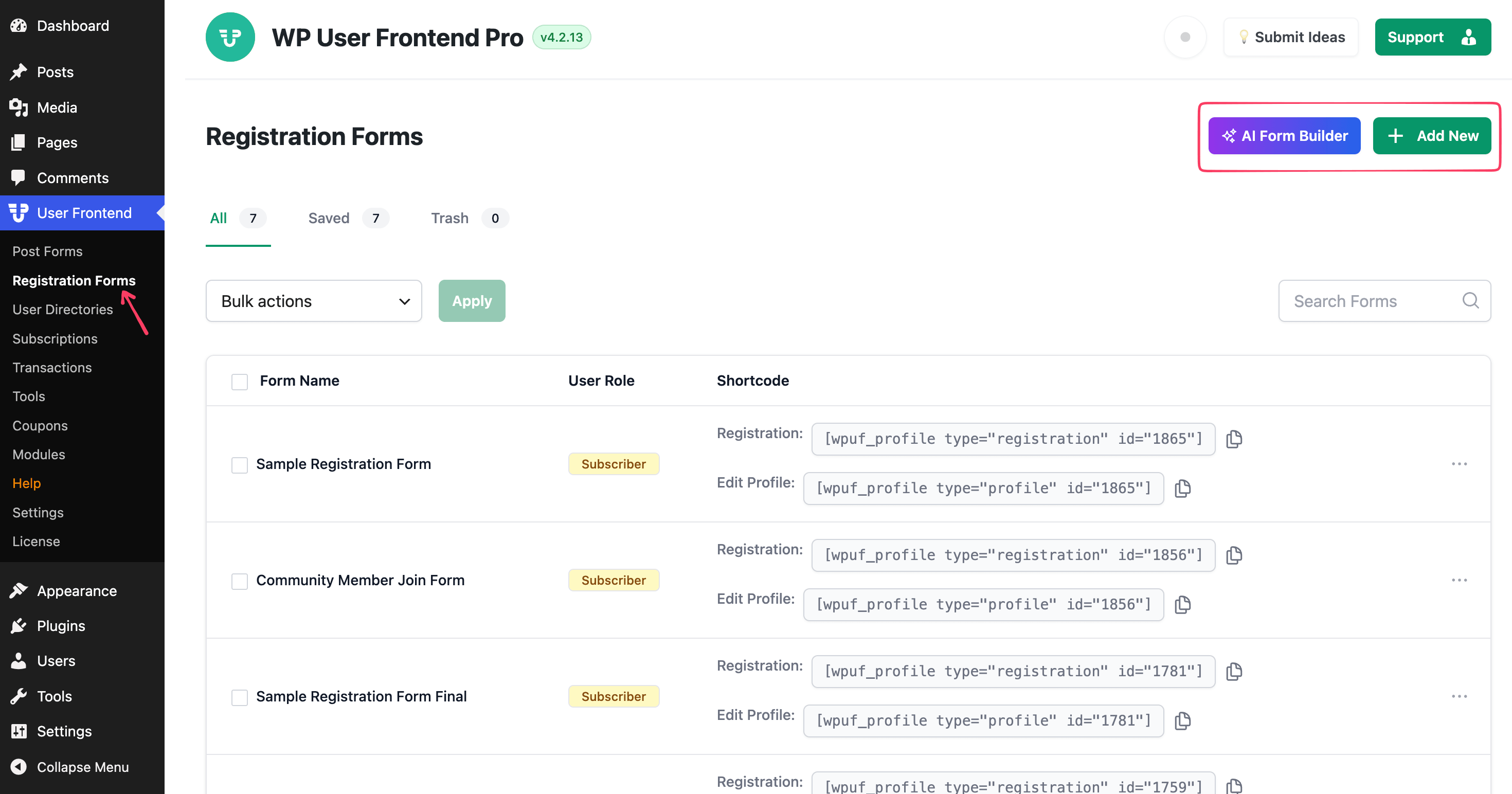Image resolution: width=1512 pixels, height=794 pixels.
Task: Click the Submit Ideas button
Action: click(x=1291, y=37)
